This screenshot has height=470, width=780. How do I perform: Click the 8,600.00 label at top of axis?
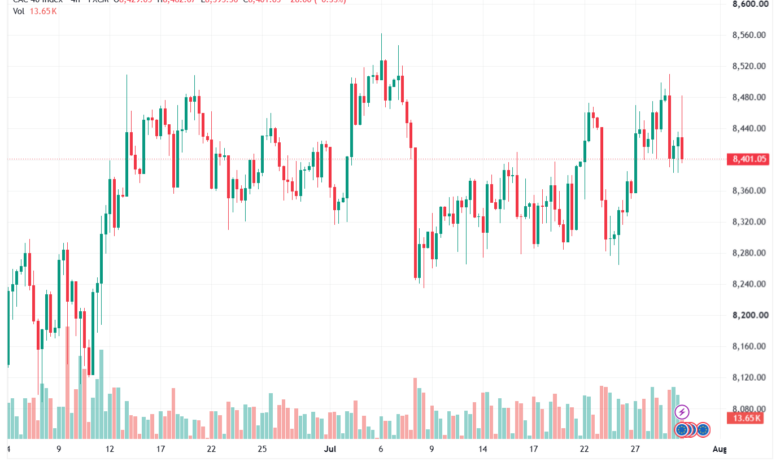[x=750, y=4]
